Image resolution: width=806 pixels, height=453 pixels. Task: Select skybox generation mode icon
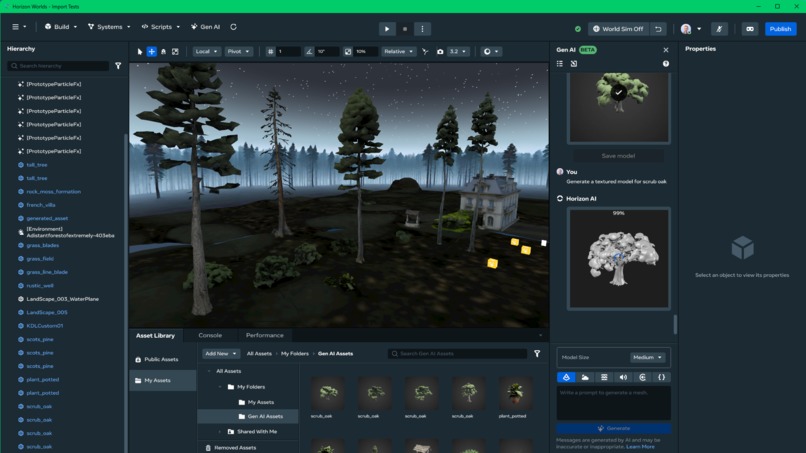click(585, 377)
